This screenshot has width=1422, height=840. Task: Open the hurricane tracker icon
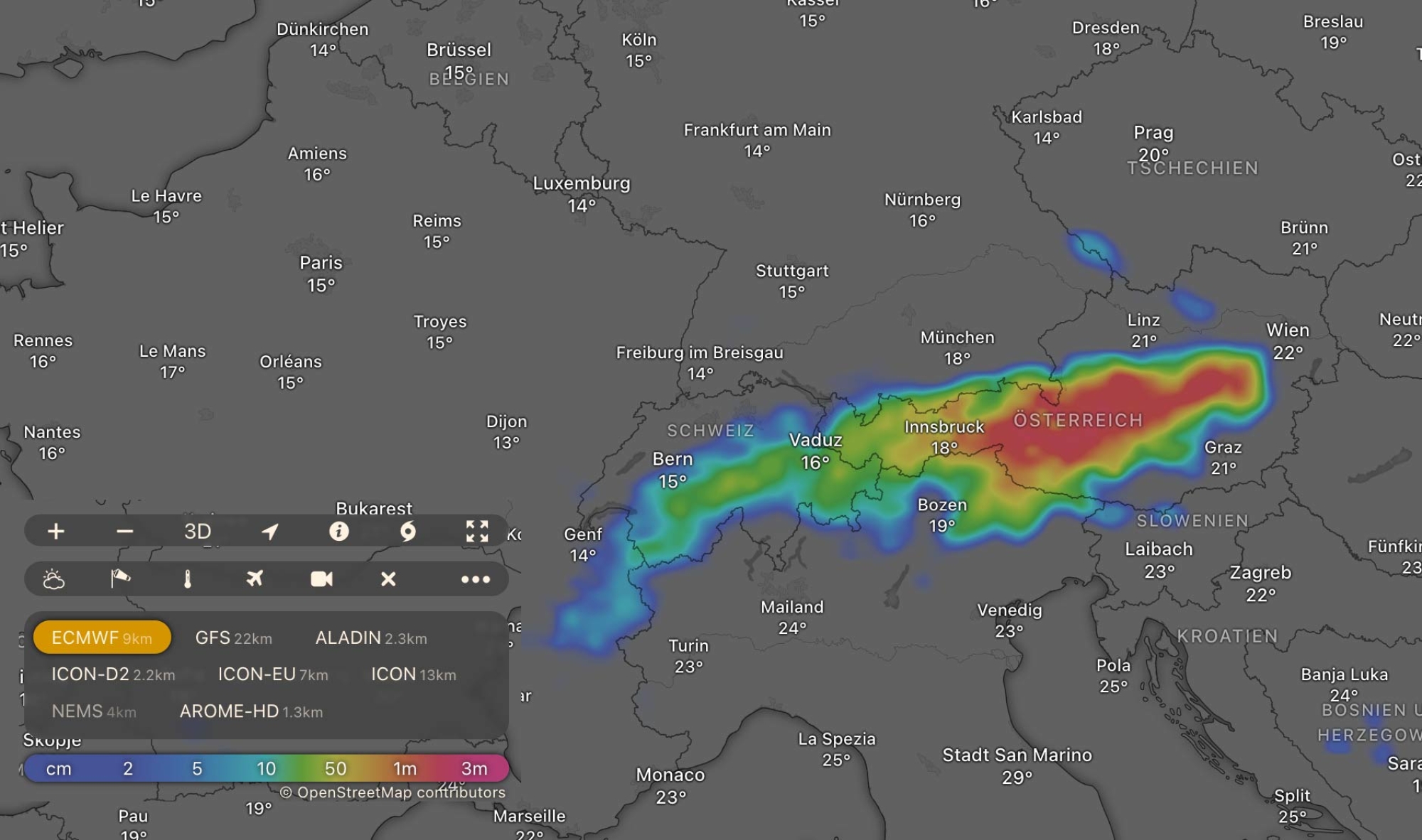[408, 532]
